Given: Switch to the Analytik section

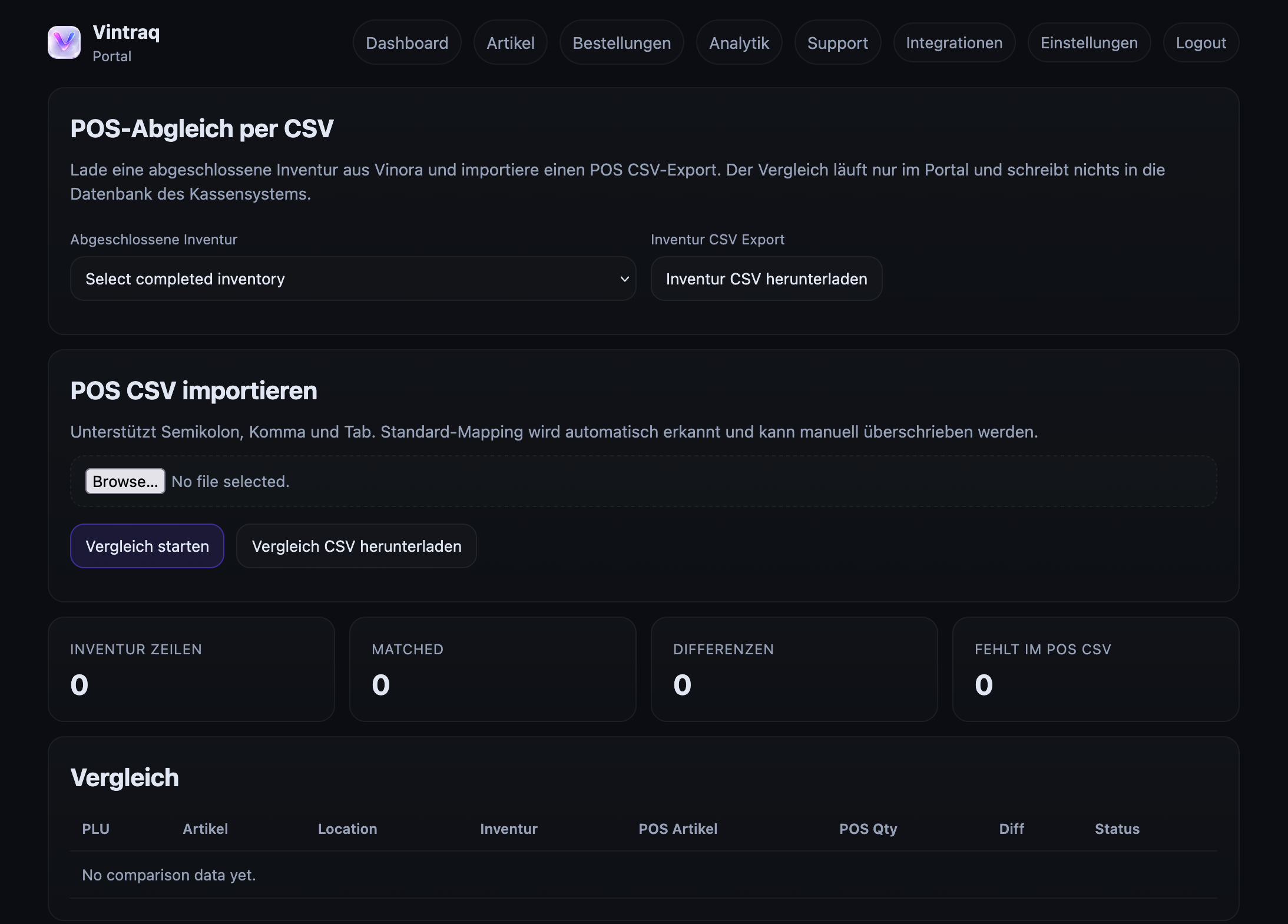Looking at the screenshot, I should pos(739,43).
